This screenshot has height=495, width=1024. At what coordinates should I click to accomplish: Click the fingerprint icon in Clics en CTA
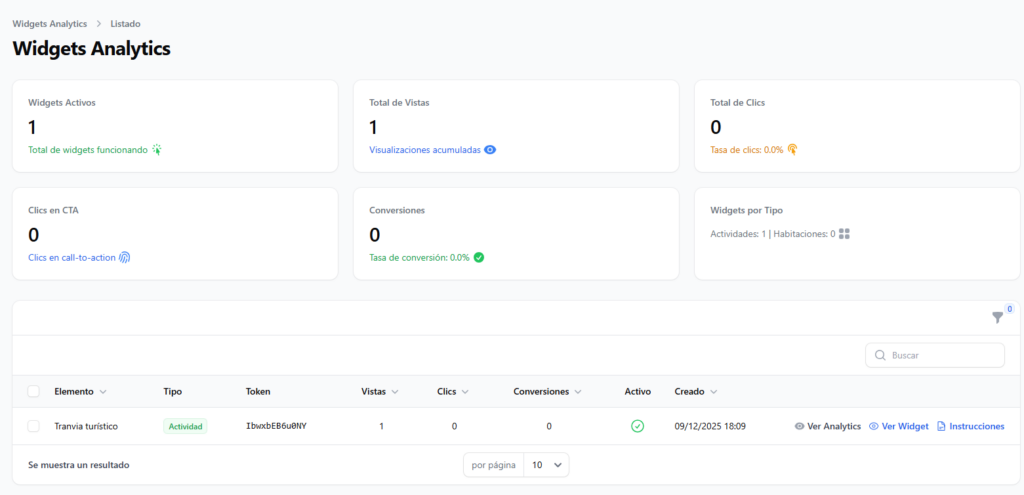coord(125,257)
